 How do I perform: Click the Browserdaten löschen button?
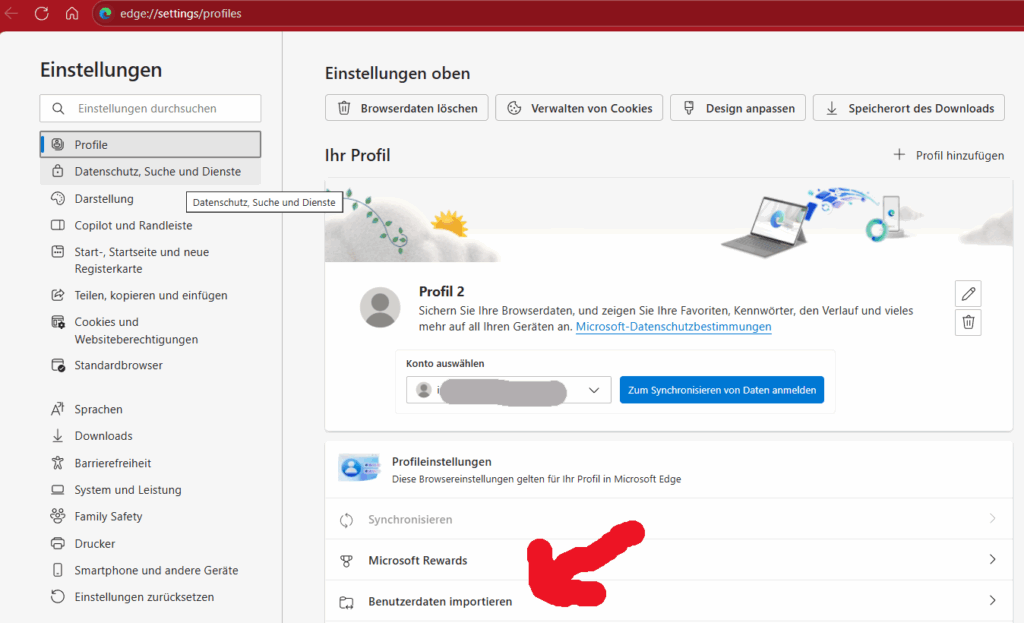407,108
